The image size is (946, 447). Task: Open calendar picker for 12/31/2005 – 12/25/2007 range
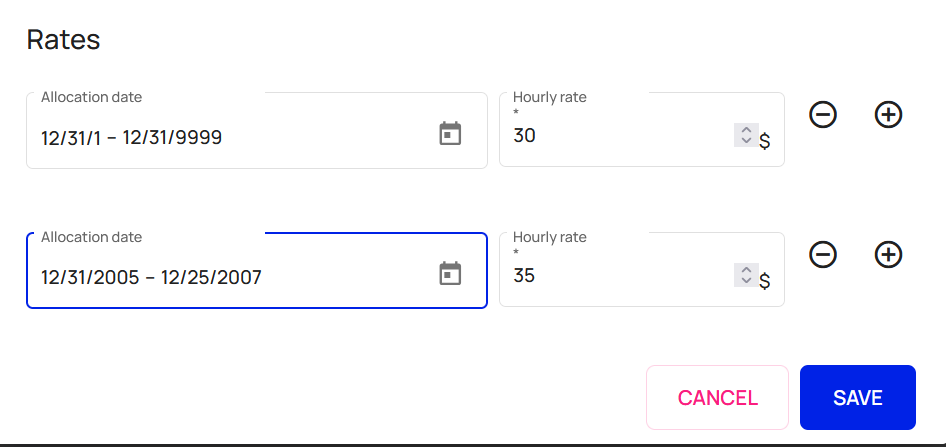click(451, 274)
